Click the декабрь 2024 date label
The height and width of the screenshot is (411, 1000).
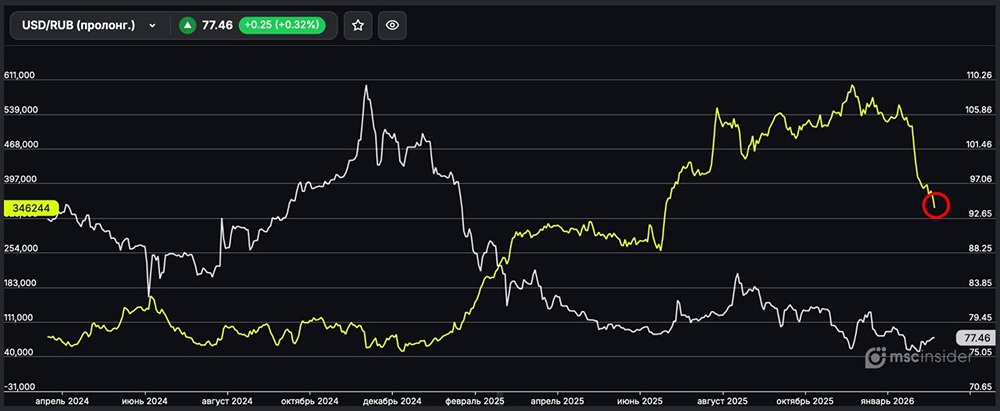pos(391,401)
